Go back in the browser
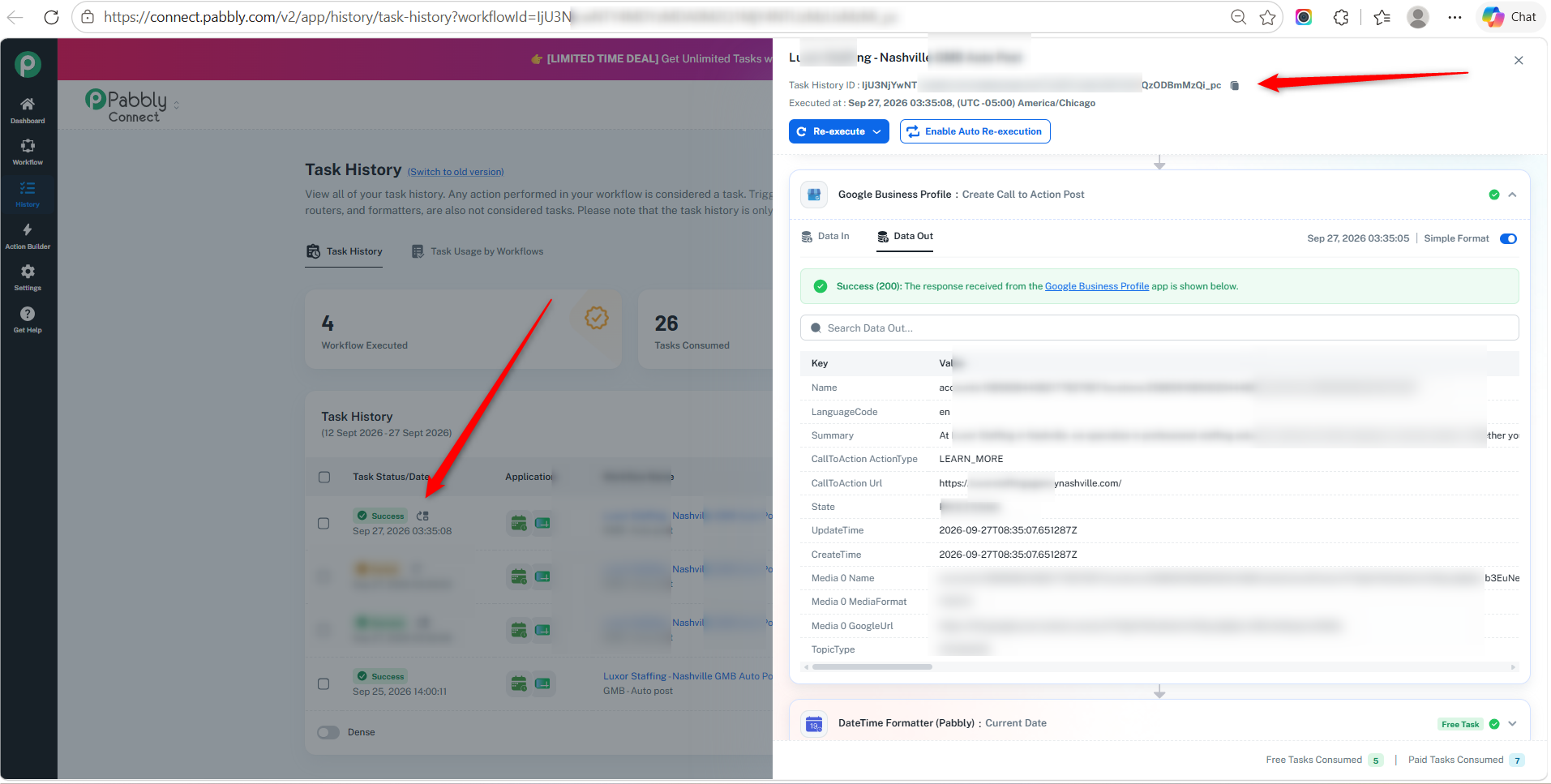 [x=15, y=17]
